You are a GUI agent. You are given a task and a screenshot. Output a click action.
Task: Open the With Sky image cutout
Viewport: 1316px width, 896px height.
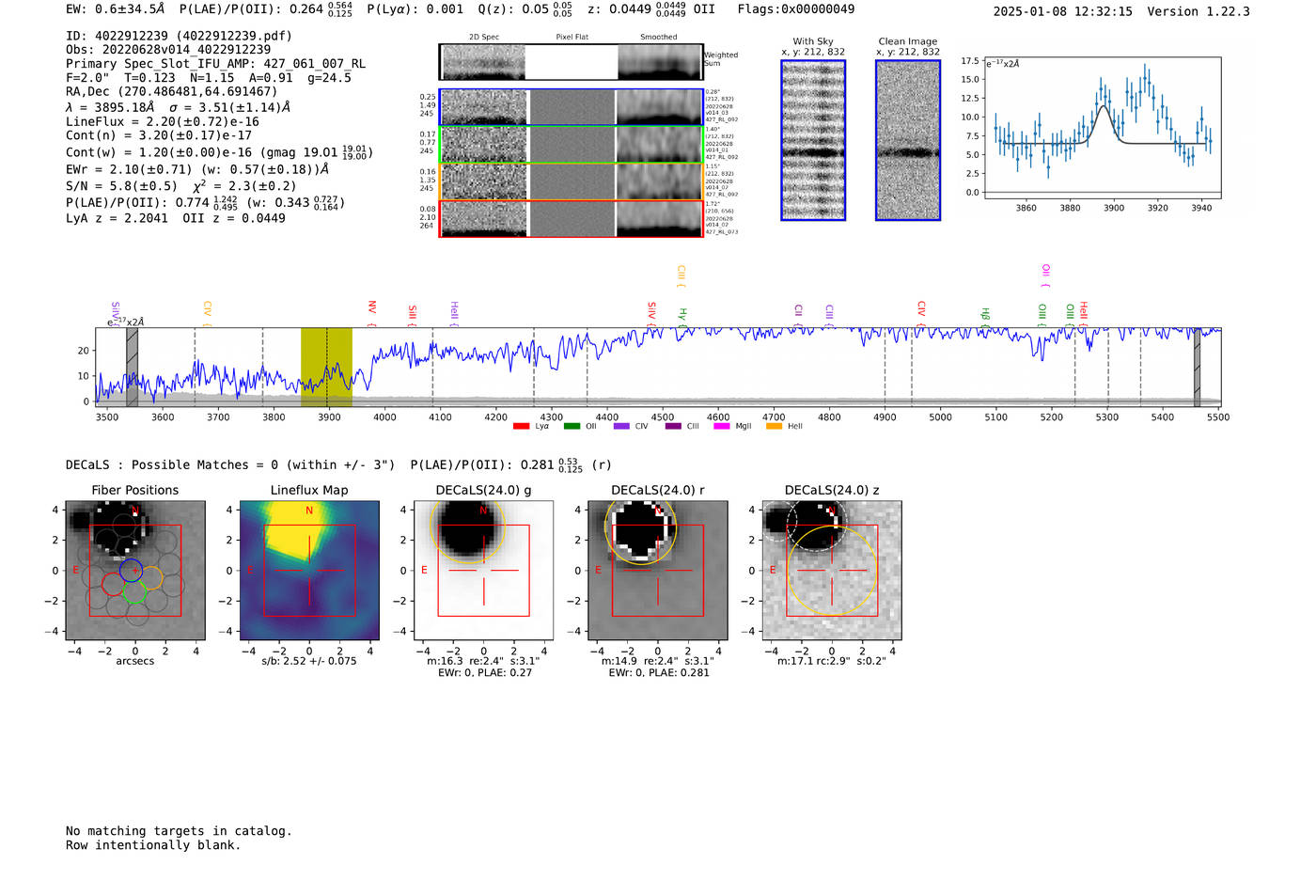[x=813, y=140]
